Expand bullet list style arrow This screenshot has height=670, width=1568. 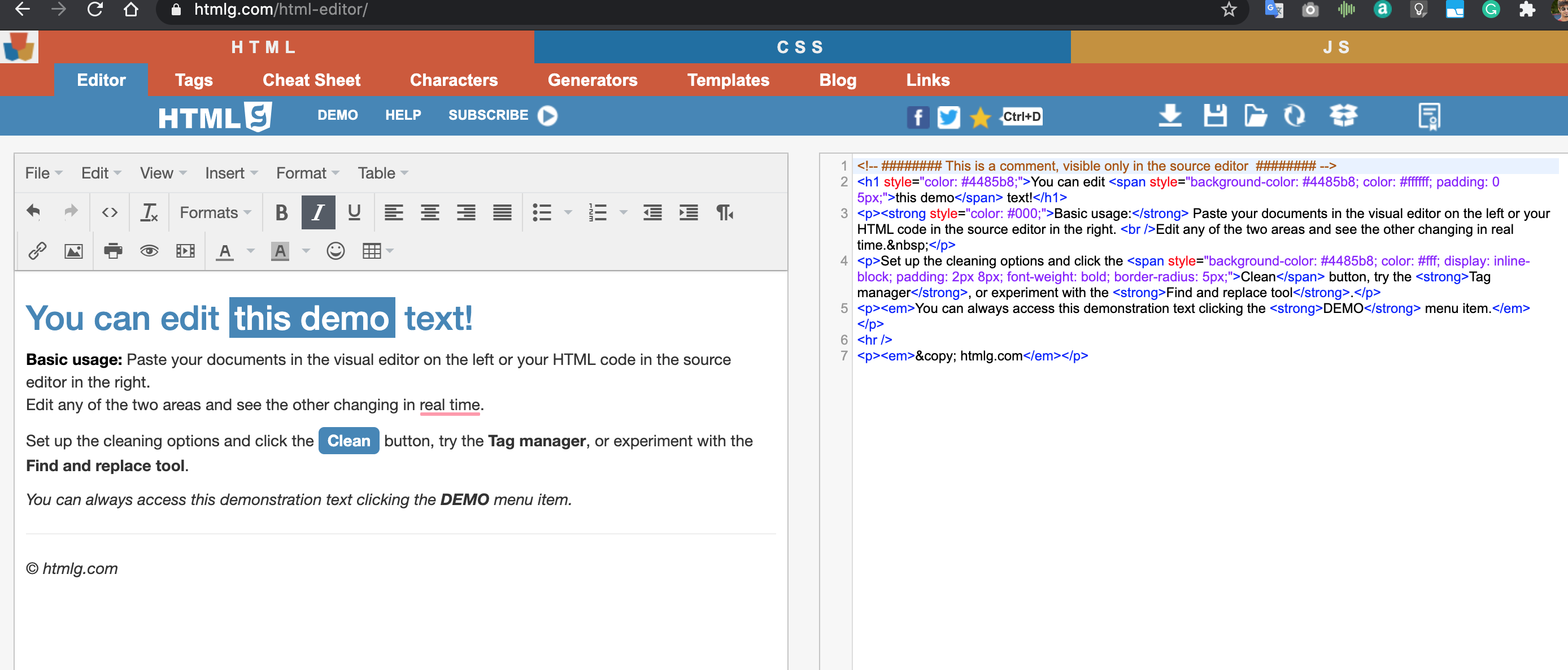tap(568, 212)
